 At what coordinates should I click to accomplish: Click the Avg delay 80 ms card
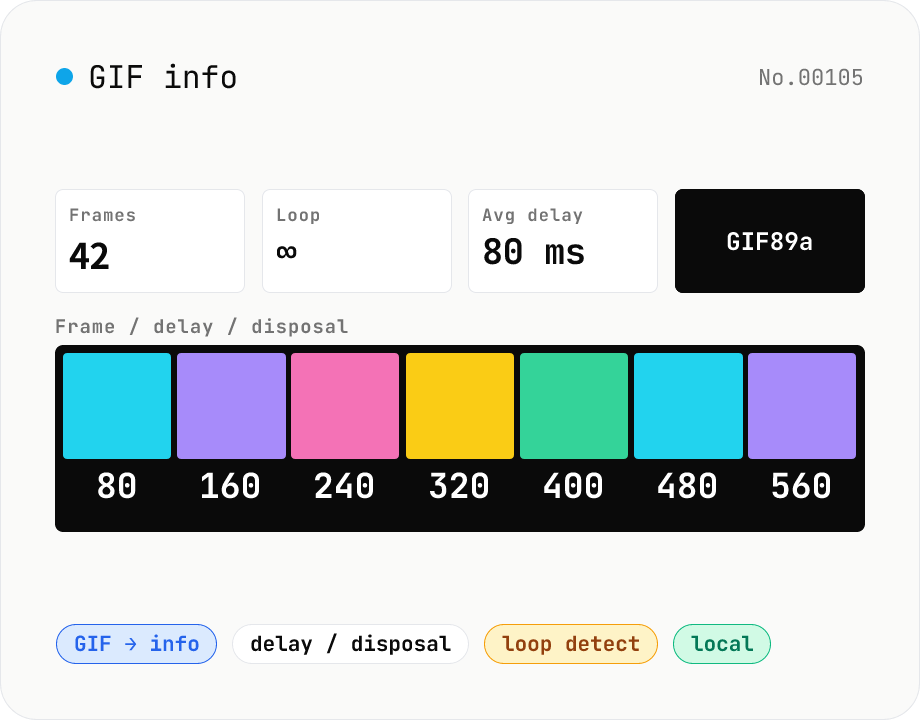(563, 241)
